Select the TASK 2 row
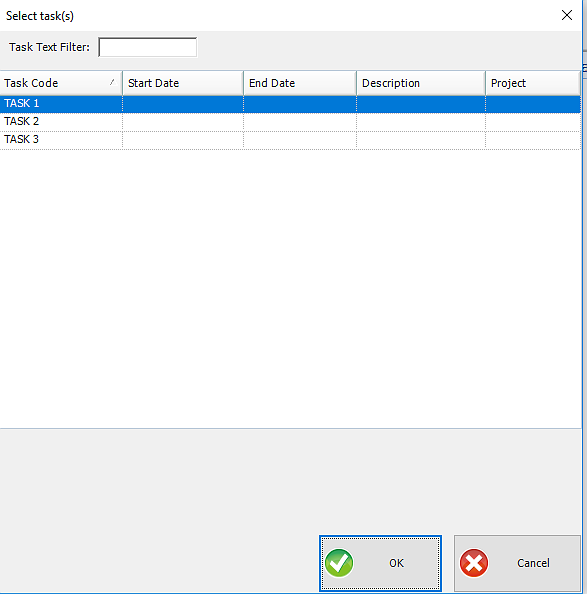 point(290,122)
